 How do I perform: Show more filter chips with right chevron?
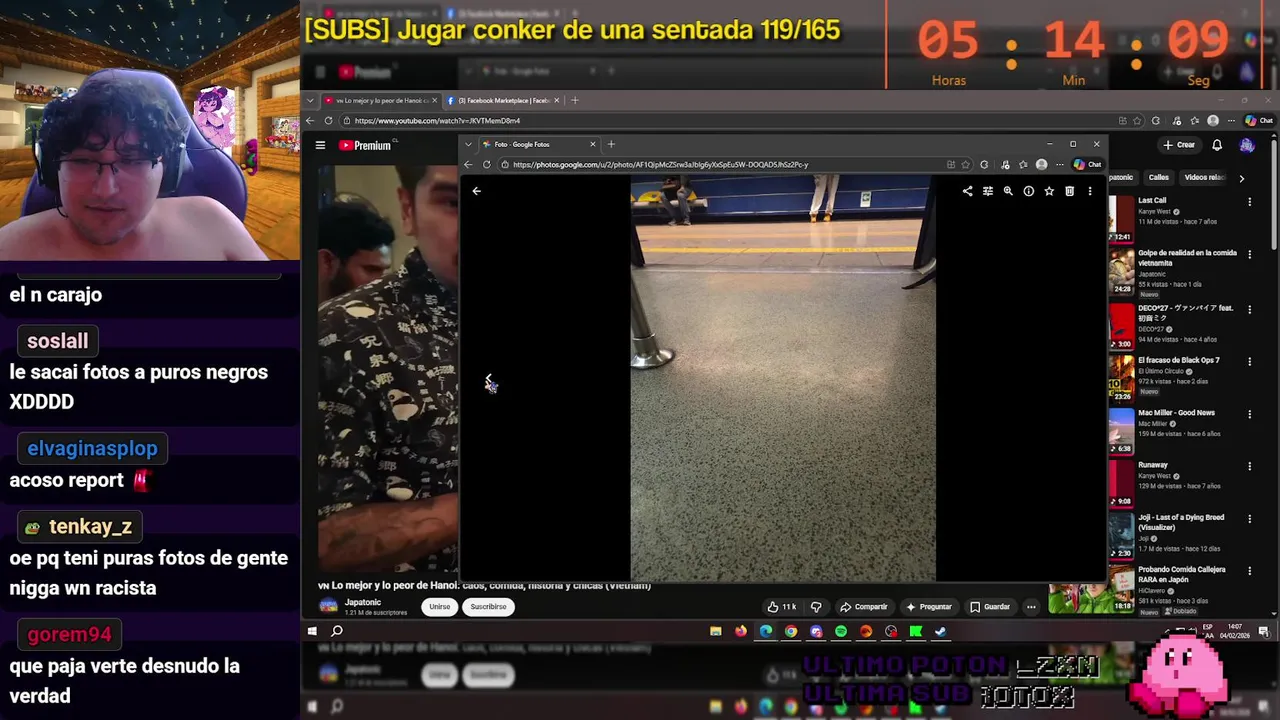1241,178
